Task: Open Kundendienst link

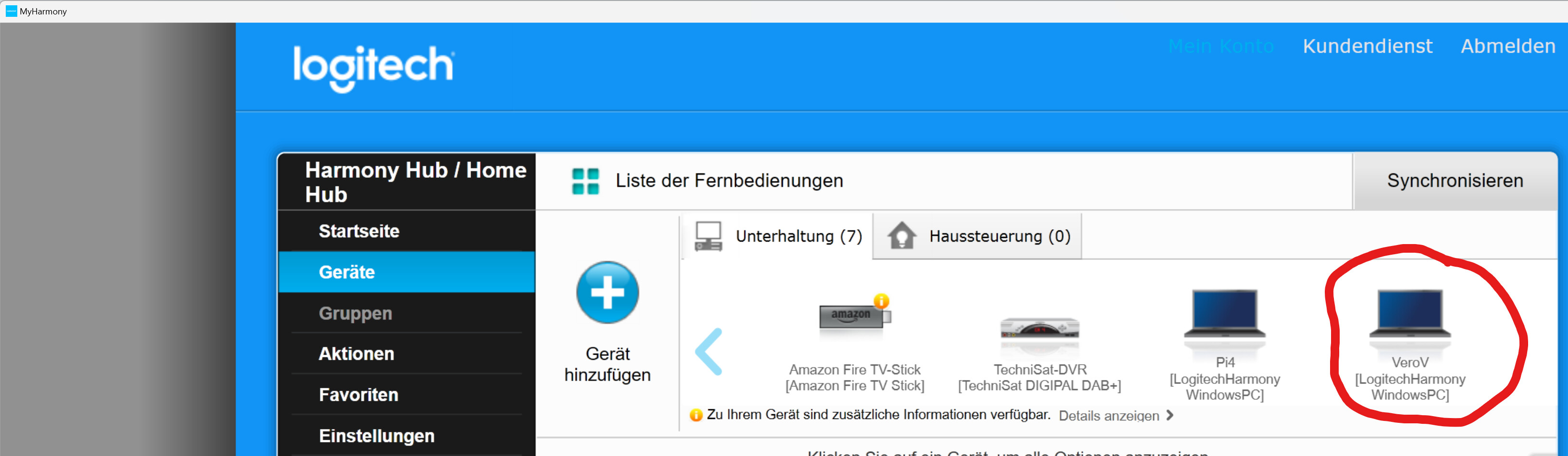Action: 1367,46
